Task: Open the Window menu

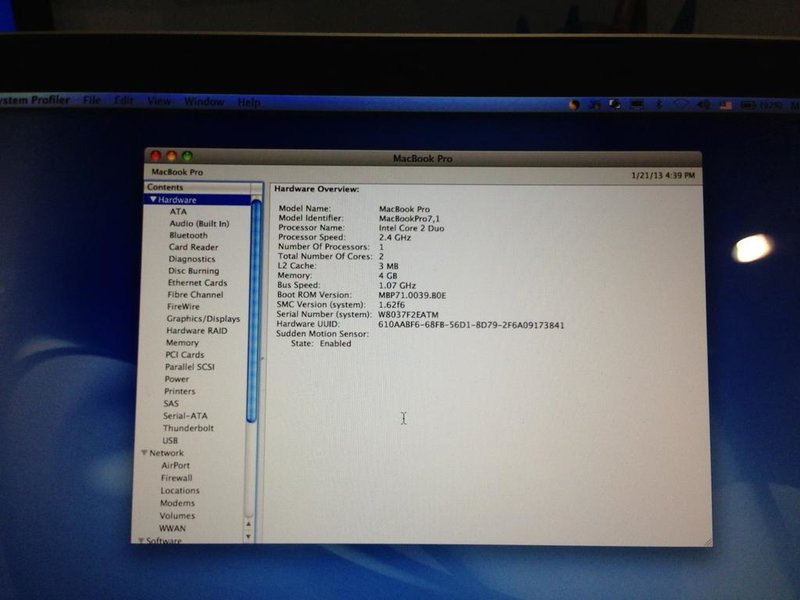Action: tap(204, 102)
